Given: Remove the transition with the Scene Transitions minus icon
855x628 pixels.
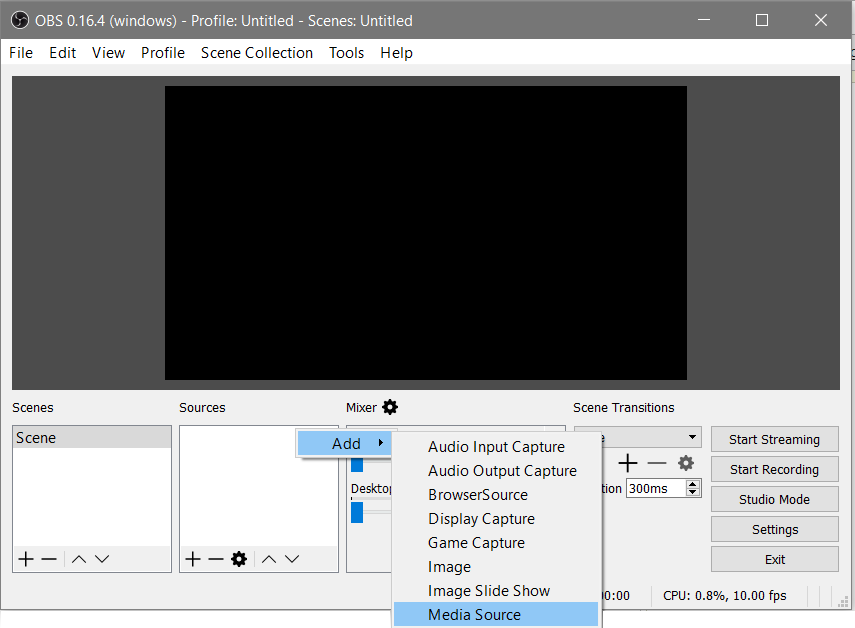Looking at the screenshot, I should coord(657,463).
